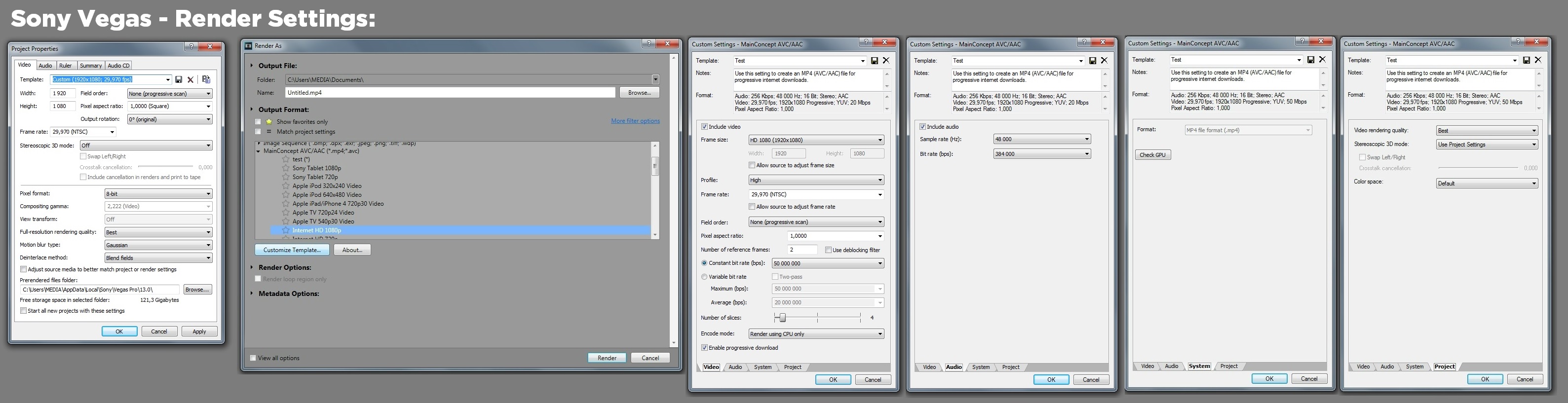The height and width of the screenshot is (403, 1568).
Task: Open the Deinterlace method dropdown
Action: click(x=158, y=257)
